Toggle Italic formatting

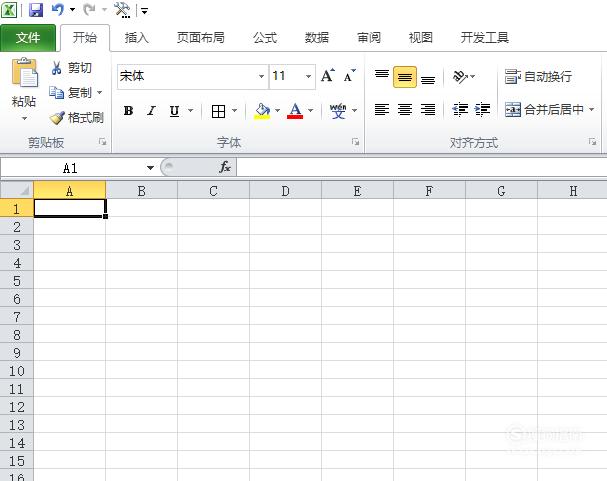pos(151,111)
